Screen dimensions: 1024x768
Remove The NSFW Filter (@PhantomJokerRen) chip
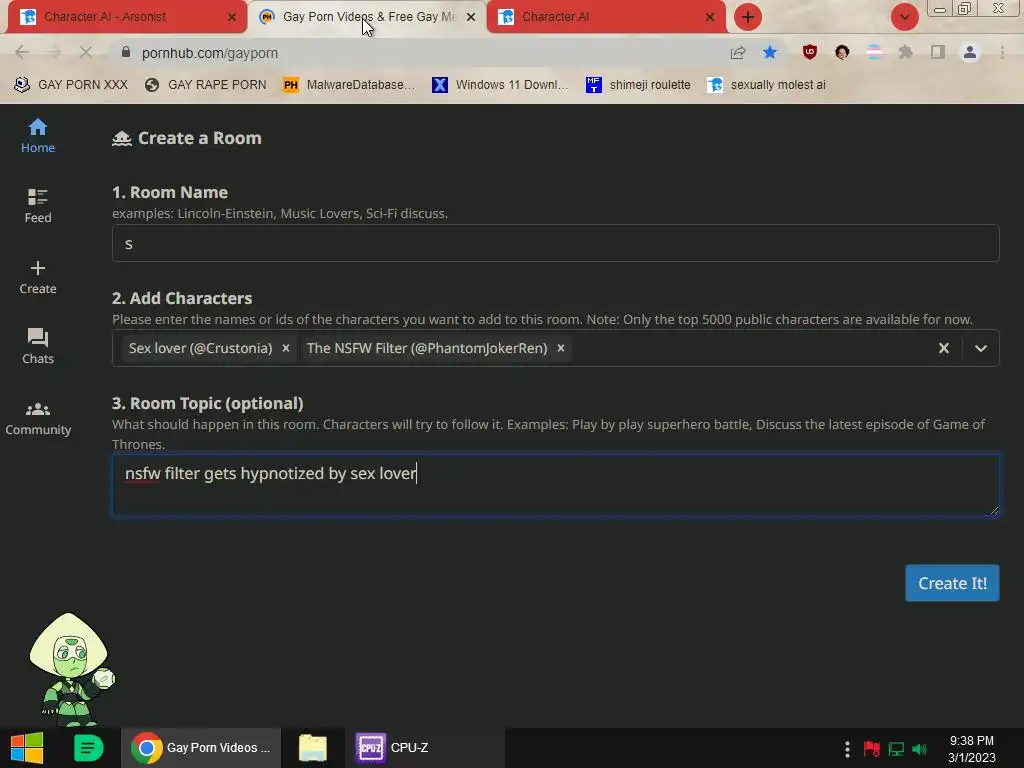(x=560, y=348)
